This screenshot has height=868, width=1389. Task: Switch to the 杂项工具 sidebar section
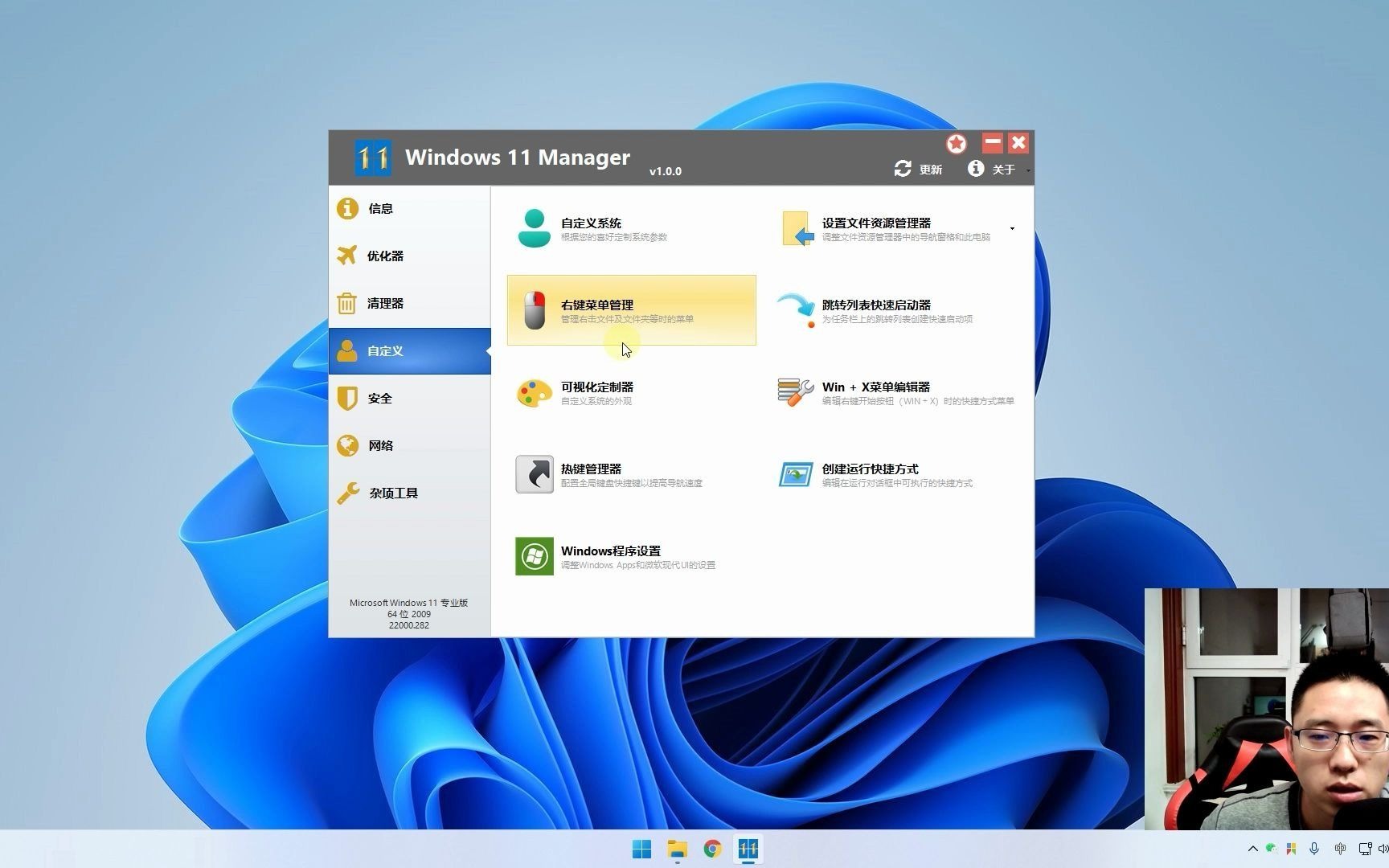click(x=409, y=493)
